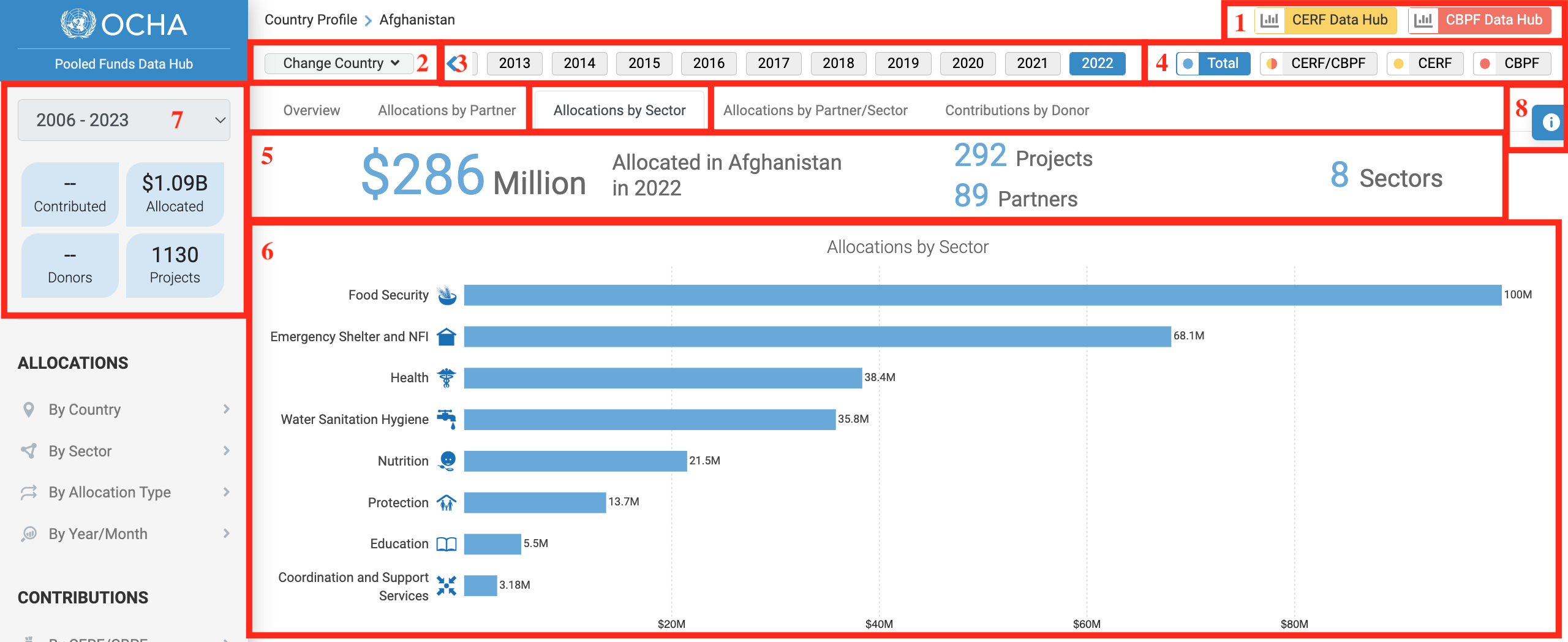This screenshot has height=642, width=1568.
Task: Expand the By Year/Month chevron
Action: [227, 534]
